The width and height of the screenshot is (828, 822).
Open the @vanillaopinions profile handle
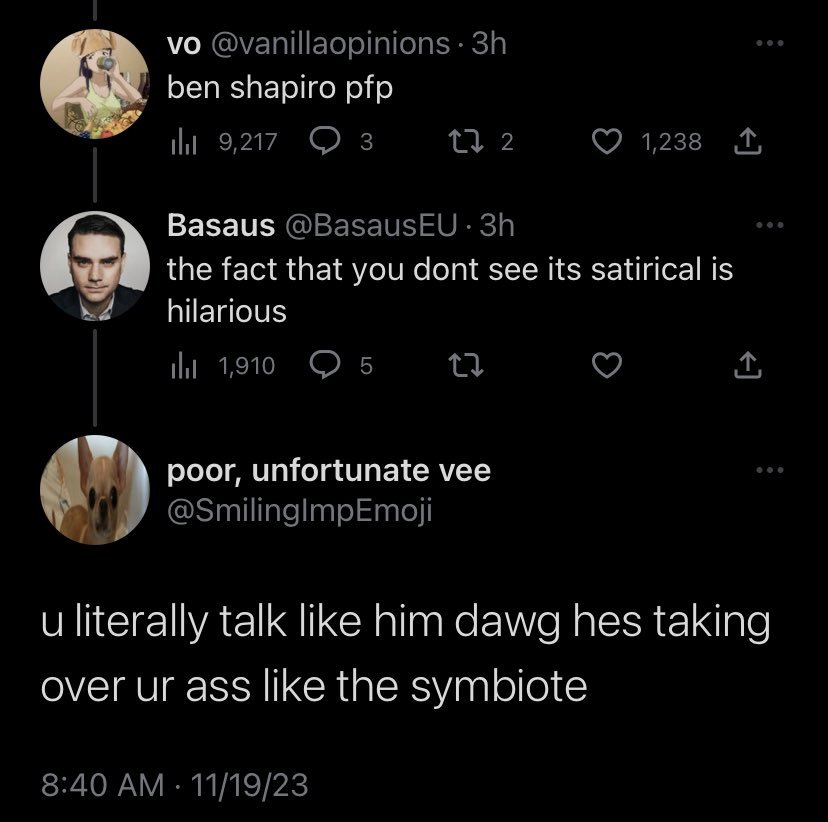click(328, 42)
